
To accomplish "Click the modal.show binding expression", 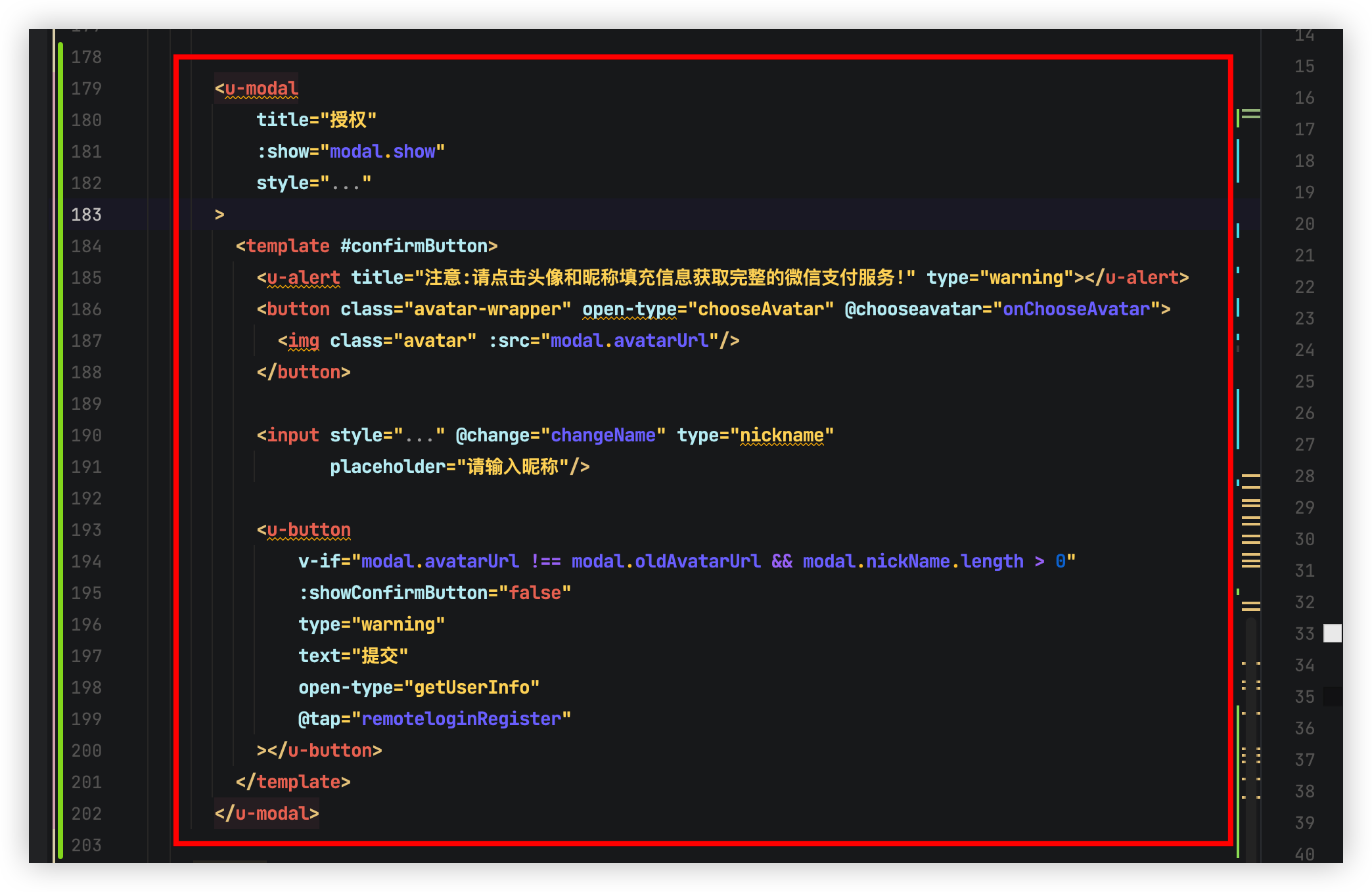I will 382,152.
